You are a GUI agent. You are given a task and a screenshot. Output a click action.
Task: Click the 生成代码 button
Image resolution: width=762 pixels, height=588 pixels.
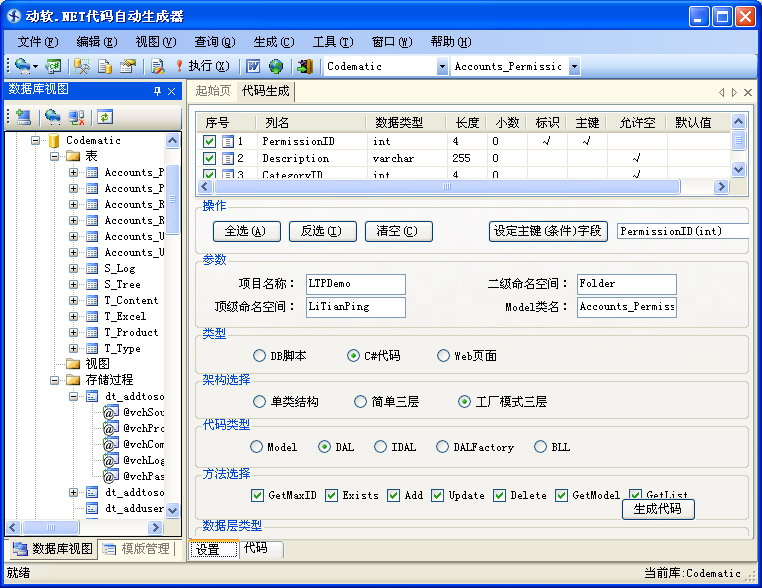click(658, 509)
